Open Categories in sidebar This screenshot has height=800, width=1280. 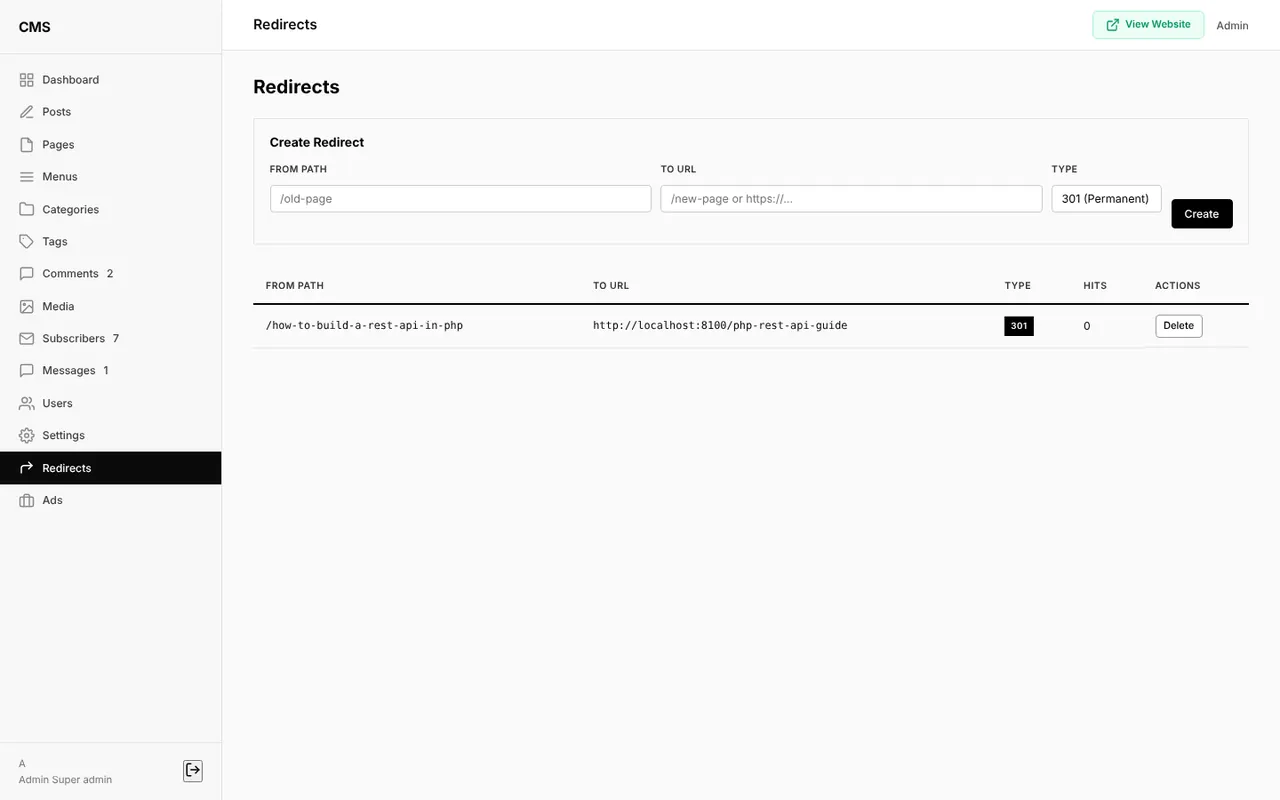click(110, 209)
